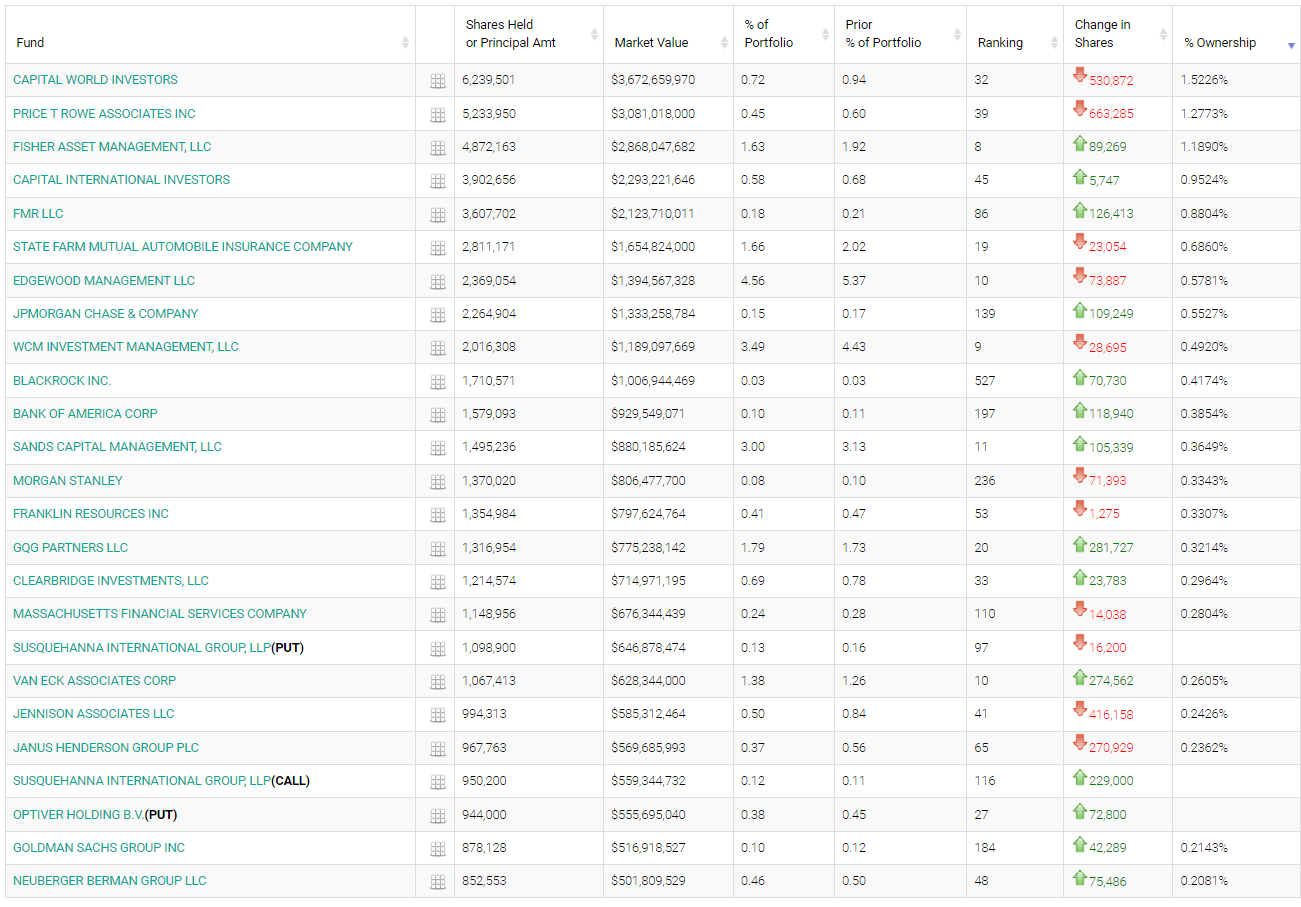Open grid icon in Susquehanna (PUT) row
Screen dimensions: 1301x907
pyautogui.click(x=437, y=649)
